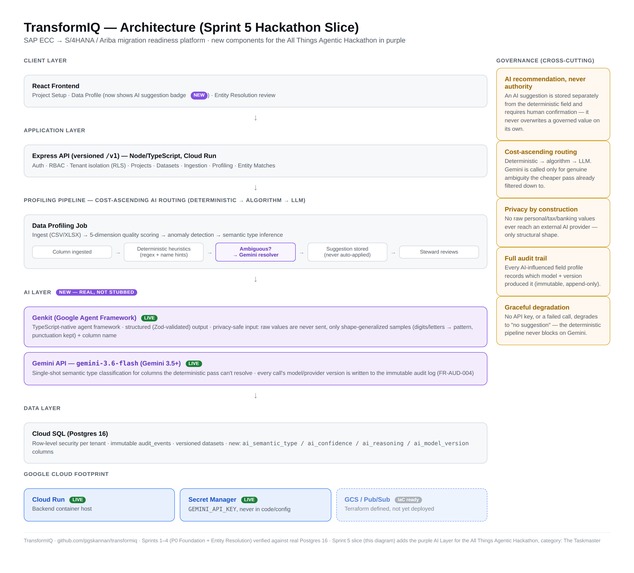Click "Terraform defined, not yet deployed" text
This screenshot has height=573, width=634.
[x=389, y=509]
